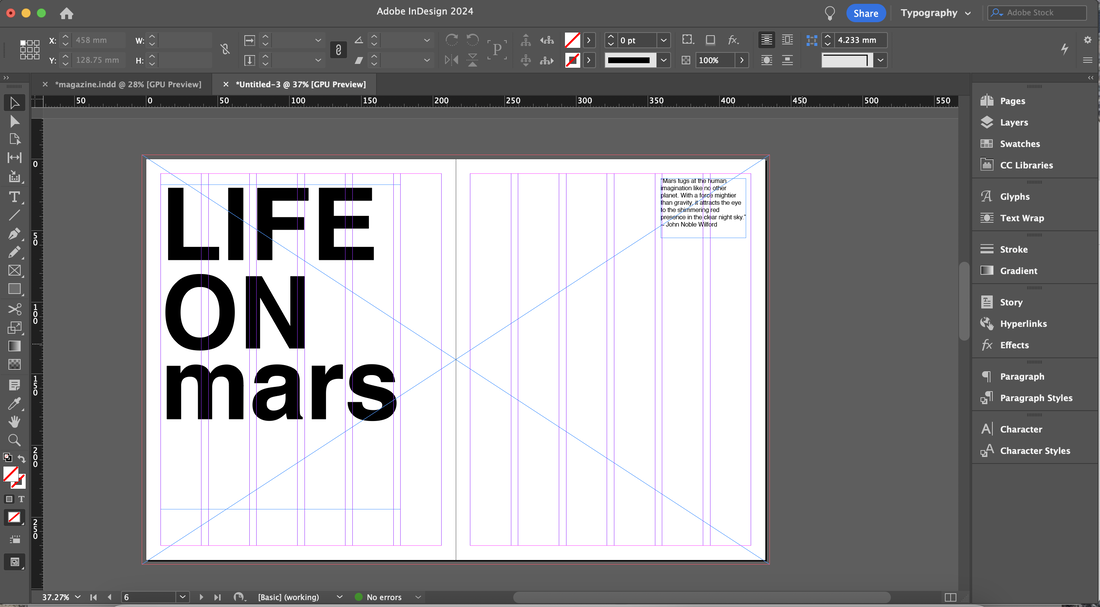Viewport: 1100px width, 607px height.
Task: Select the Scissors tool
Action: coord(14,309)
